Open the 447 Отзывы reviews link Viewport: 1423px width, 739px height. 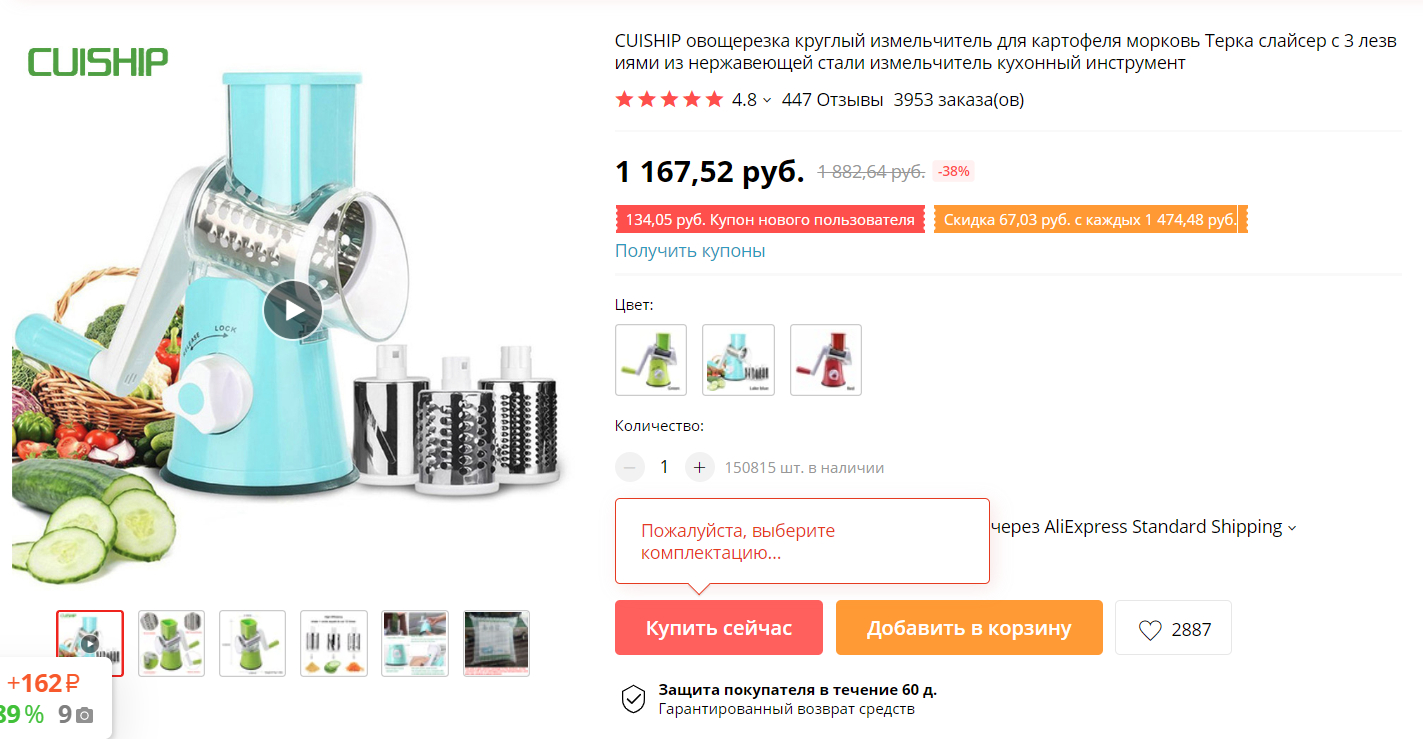[833, 100]
